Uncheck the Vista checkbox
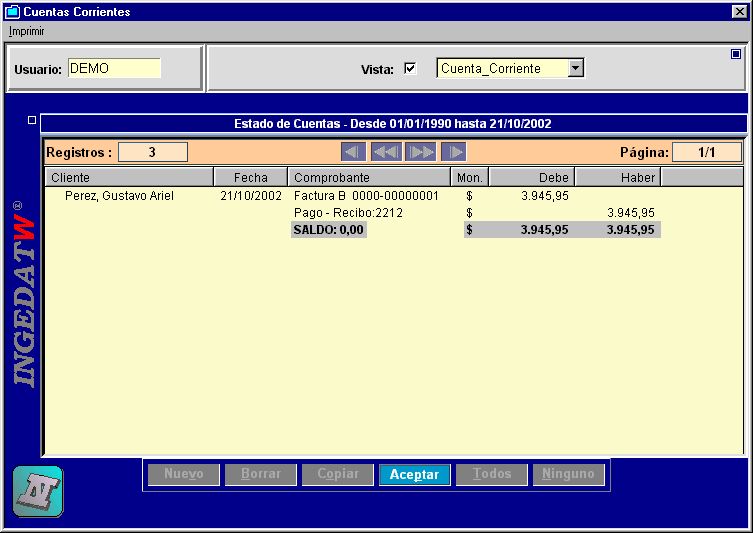This screenshot has height=533, width=753. 410,68
